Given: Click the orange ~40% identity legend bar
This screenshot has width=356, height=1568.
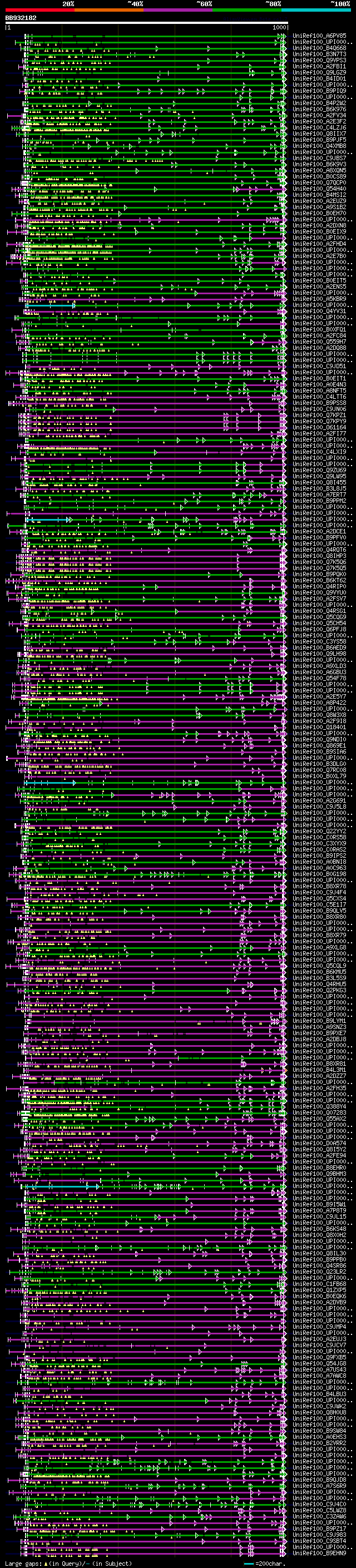Looking at the screenshot, I should click(x=109, y=10).
